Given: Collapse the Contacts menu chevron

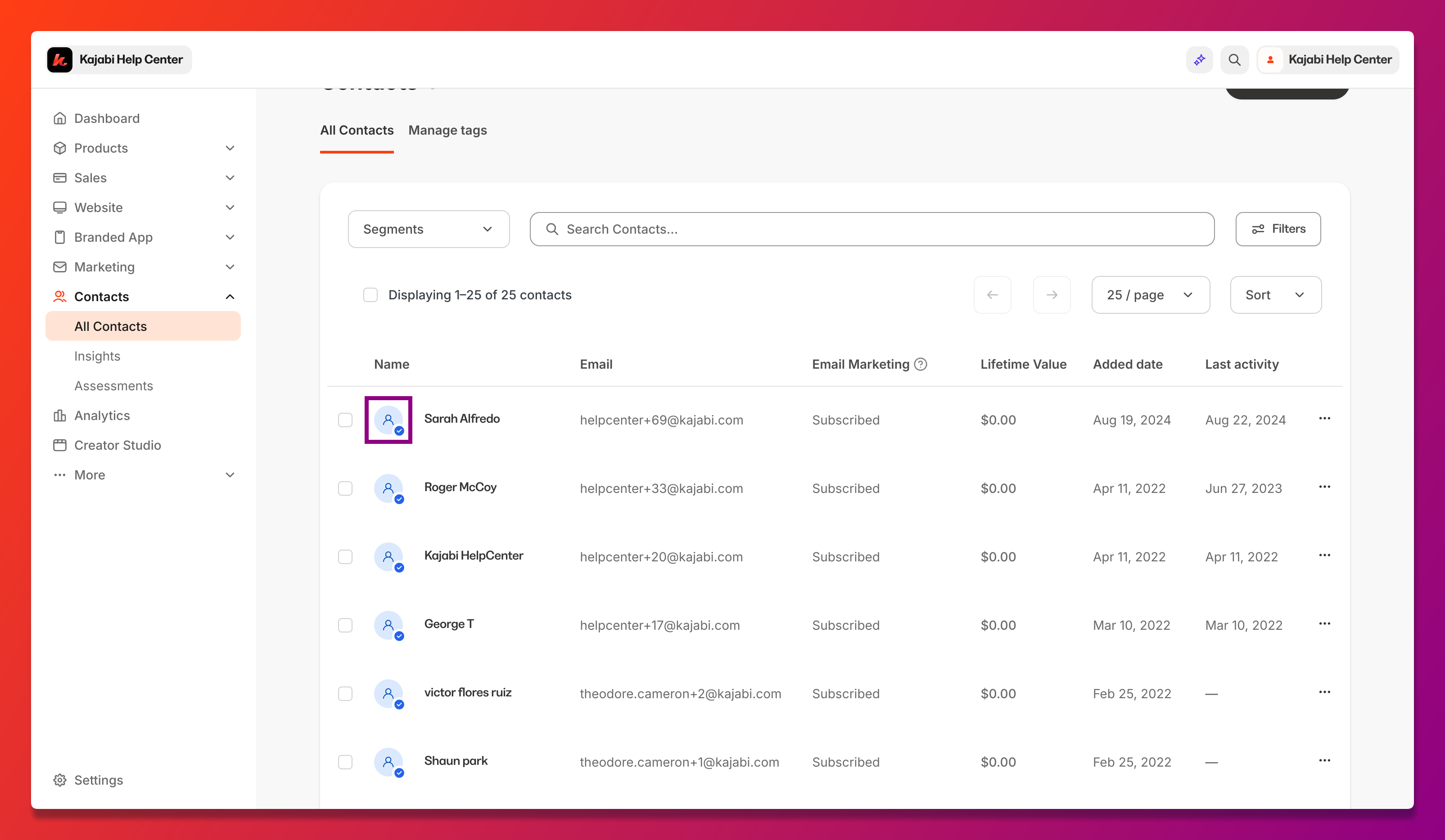Looking at the screenshot, I should point(230,297).
